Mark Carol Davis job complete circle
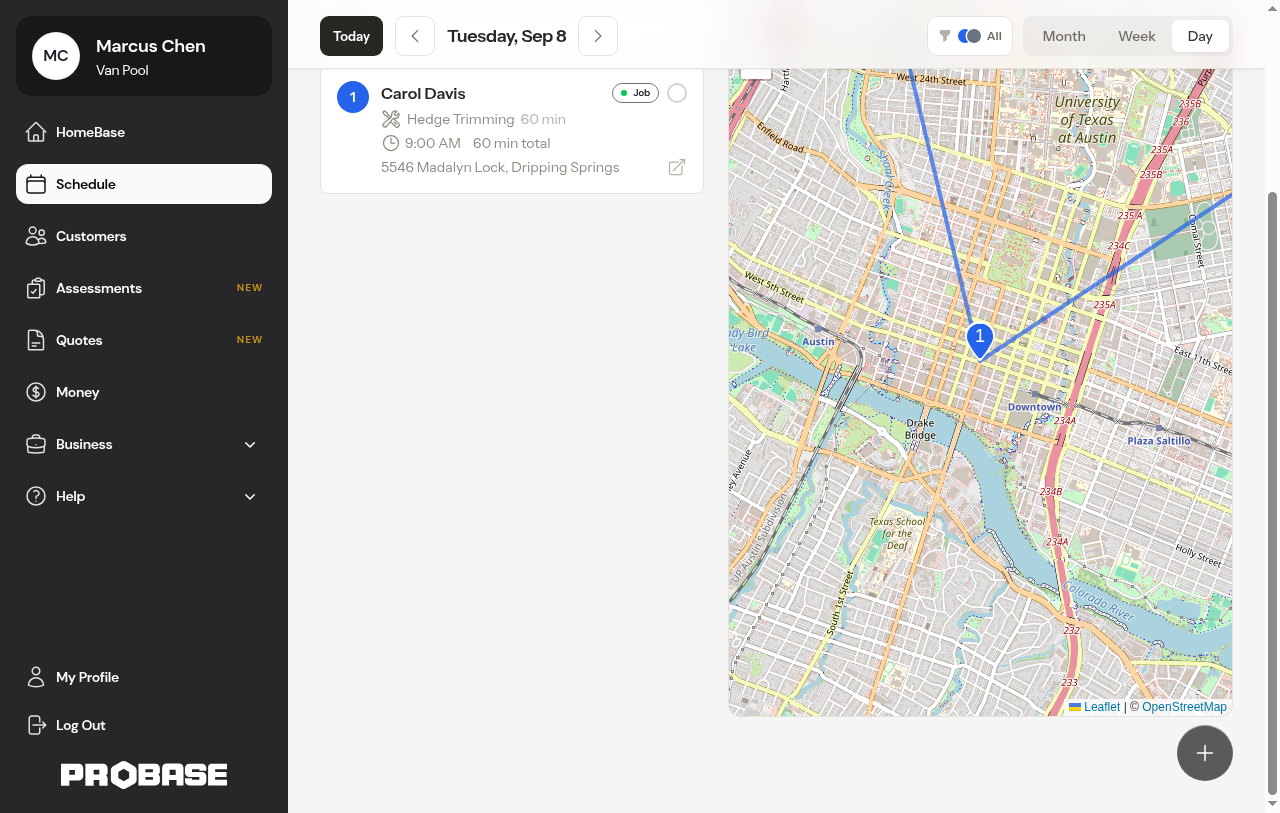Screen dimensions: 1280x813 coord(677,93)
